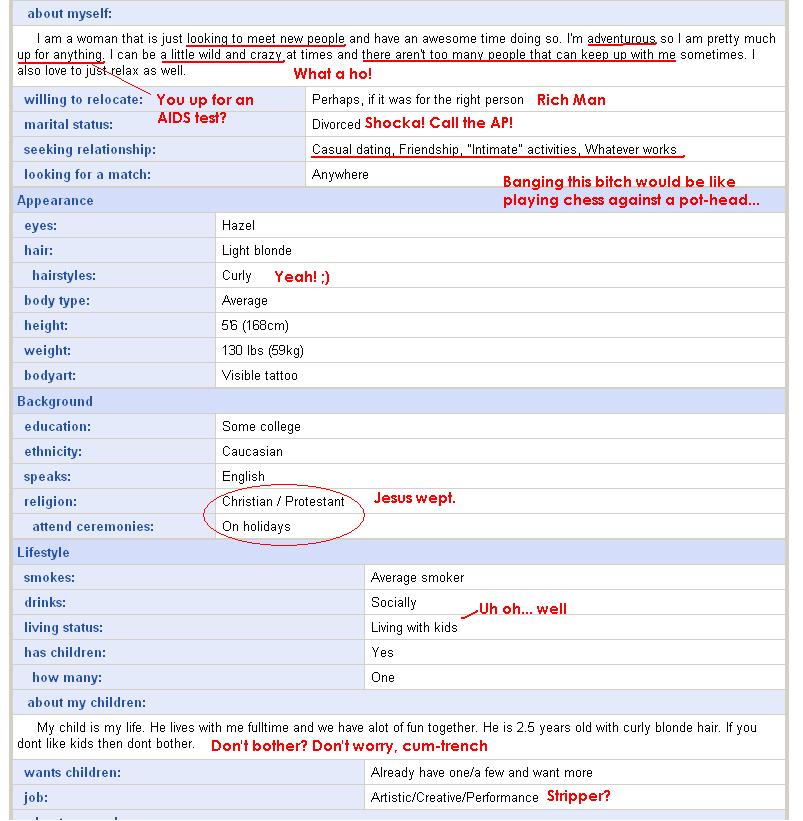The image size is (803, 821).
Task: Select the 'Some college' education value
Action: click(261, 427)
